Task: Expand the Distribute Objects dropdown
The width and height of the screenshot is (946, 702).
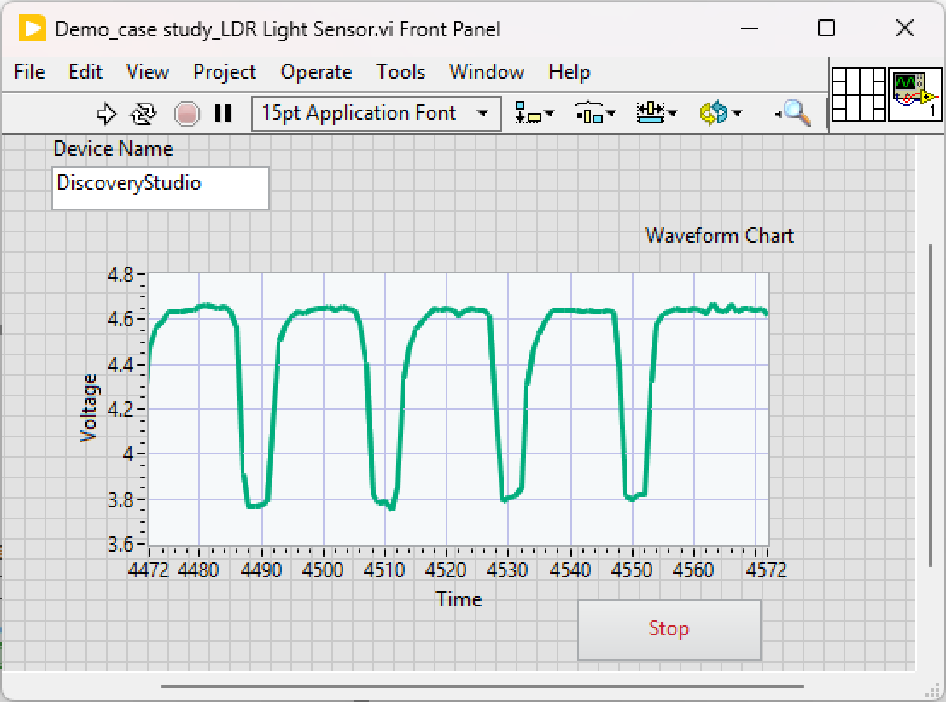Action: (595, 113)
